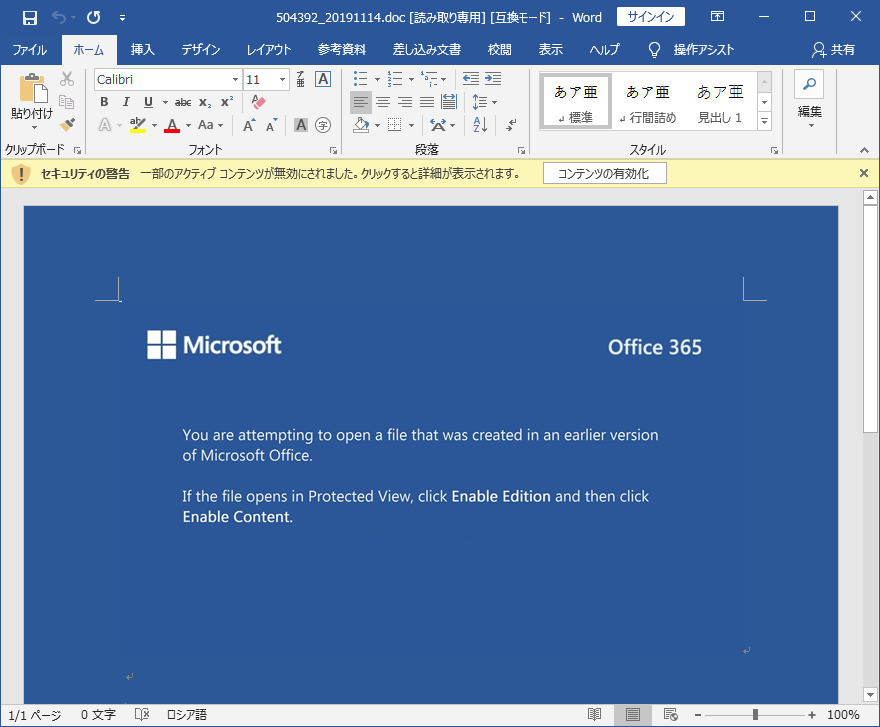The height and width of the screenshot is (727, 880).
Task: Click the サインイン sign-in button
Action: [652, 17]
